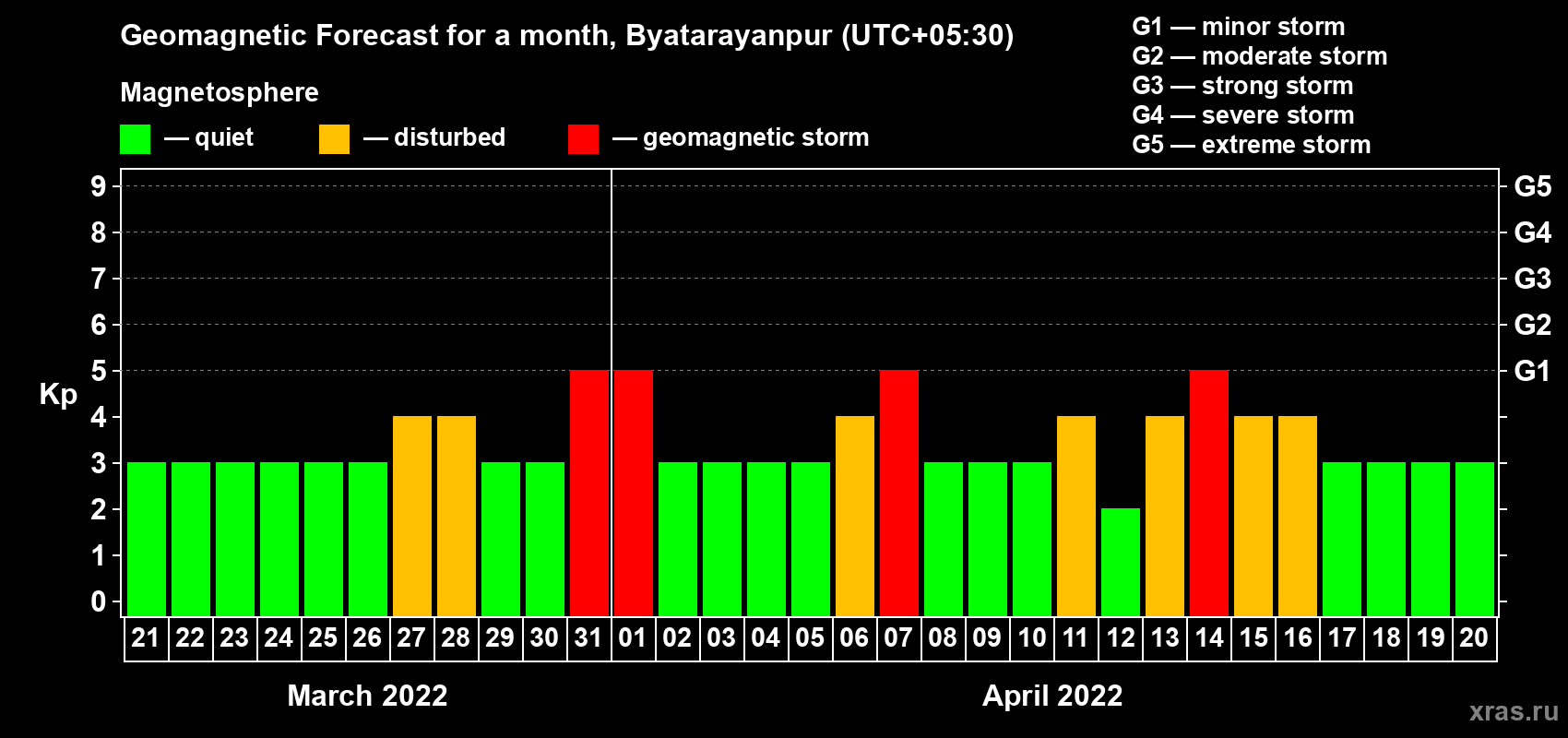Click the Kp axis value '5'
Viewport: 1568px width, 738px height.
pos(99,371)
